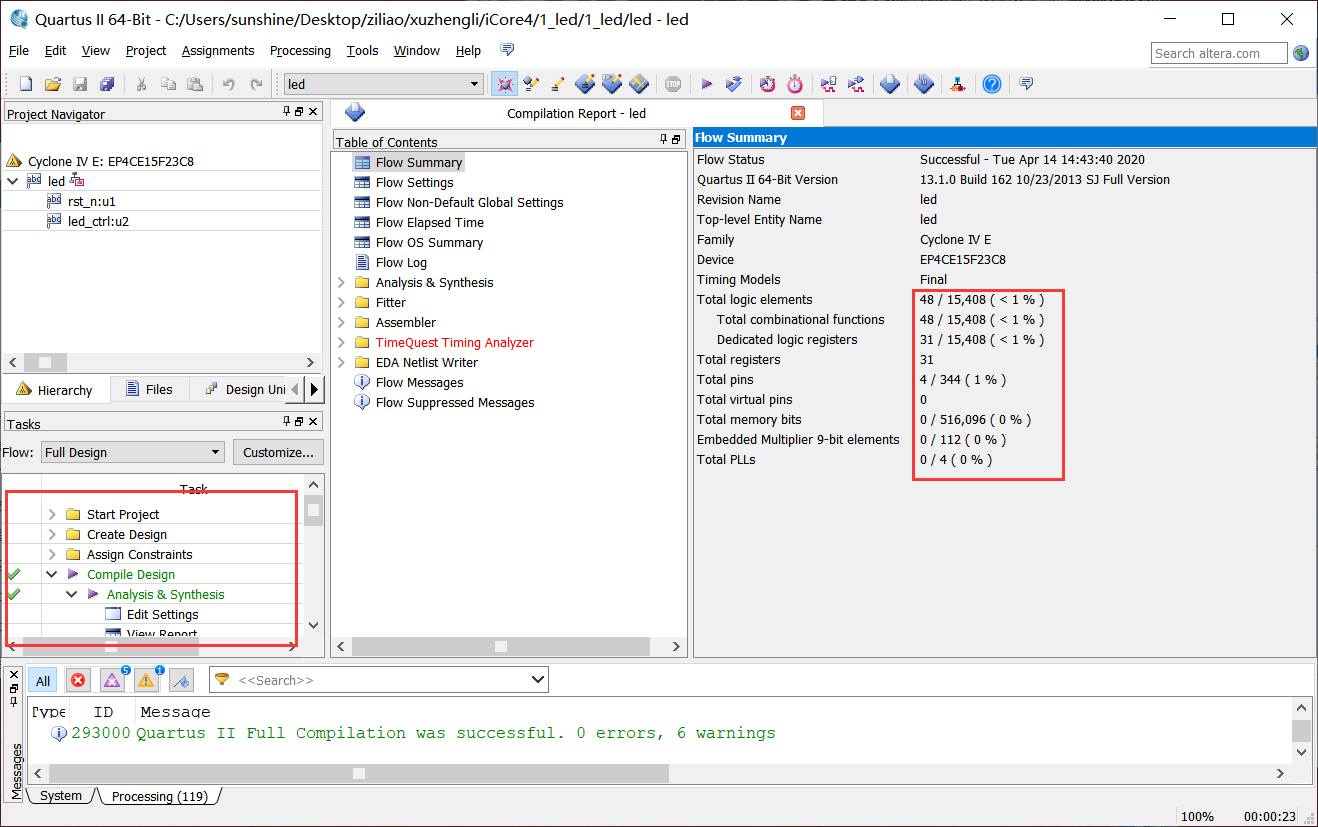This screenshot has width=1318, height=827.
Task: Open the led revision dropdown in toolbar
Action: coord(475,84)
